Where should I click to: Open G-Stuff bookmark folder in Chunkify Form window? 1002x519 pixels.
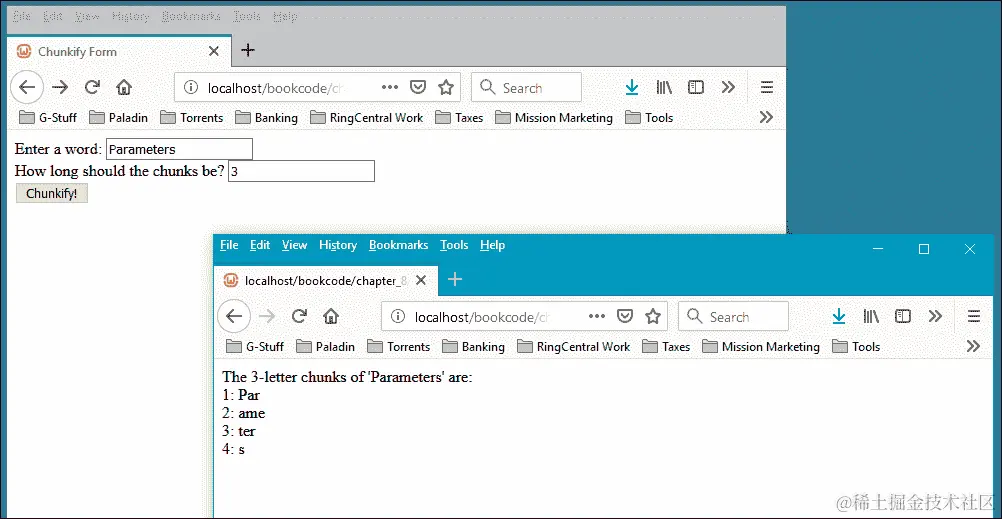48,118
